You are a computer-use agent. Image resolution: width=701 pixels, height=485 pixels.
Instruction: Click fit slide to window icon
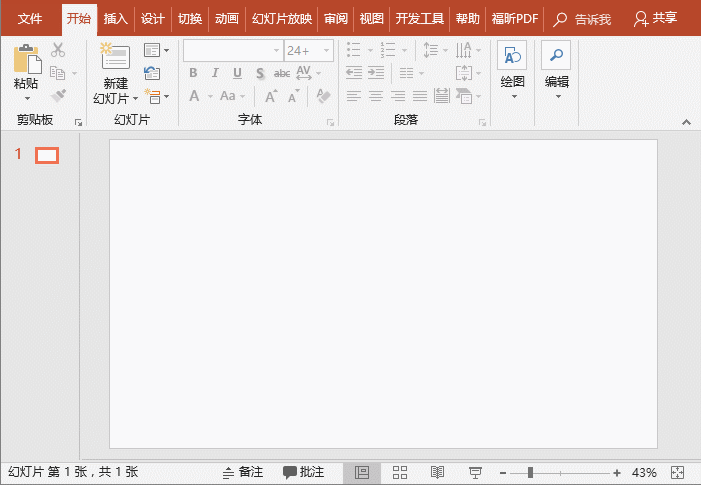coord(678,472)
